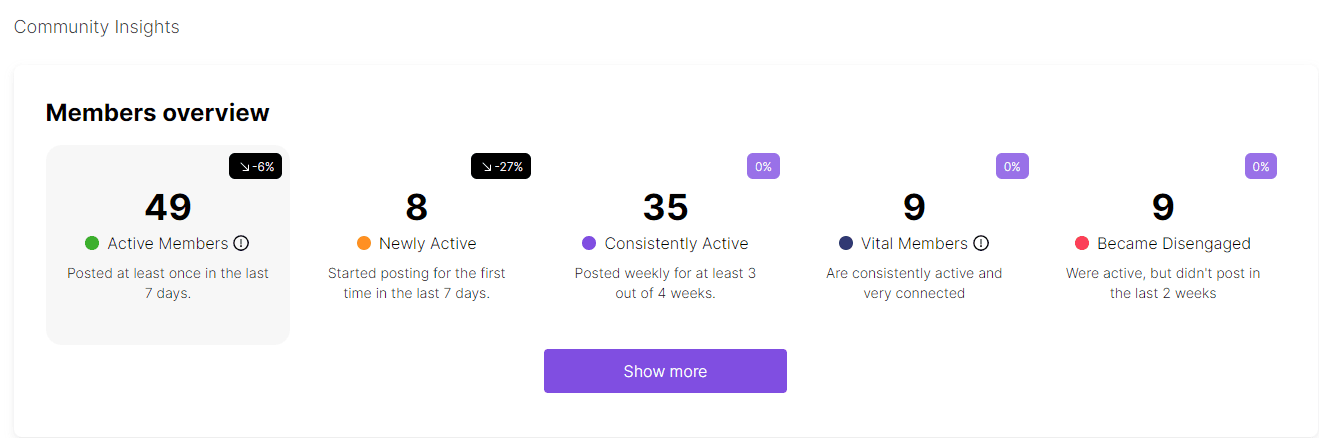
Task: Click info icon next to Active Members
Action: tap(241, 243)
